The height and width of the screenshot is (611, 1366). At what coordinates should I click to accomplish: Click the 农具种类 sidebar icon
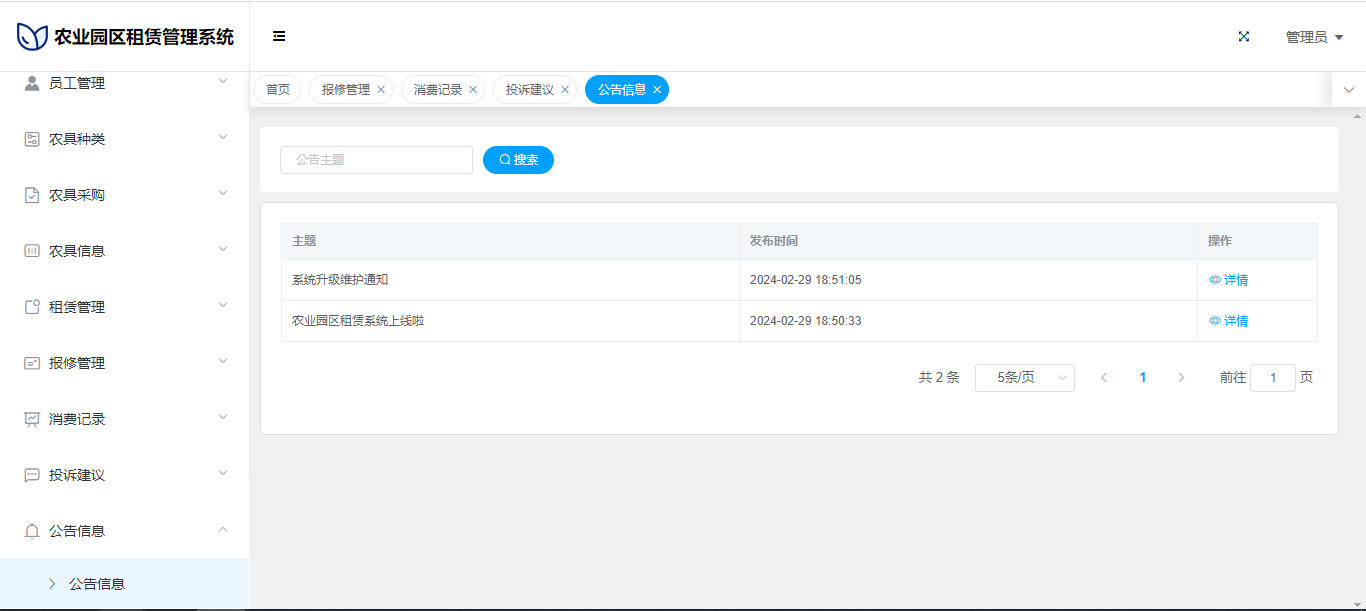[x=32, y=139]
